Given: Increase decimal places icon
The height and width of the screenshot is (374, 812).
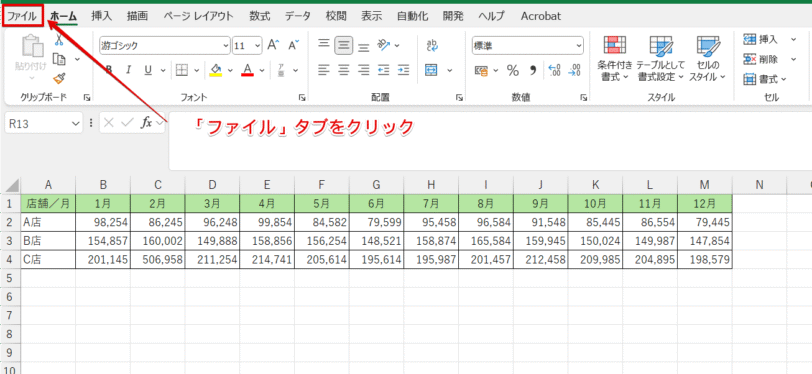Looking at the screenshot, I should click(554, 70).
